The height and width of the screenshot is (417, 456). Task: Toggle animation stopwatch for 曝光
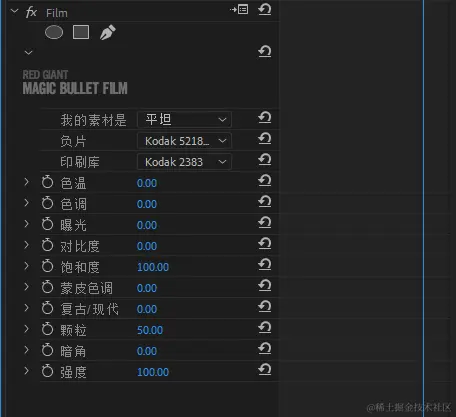click(47, 224)
